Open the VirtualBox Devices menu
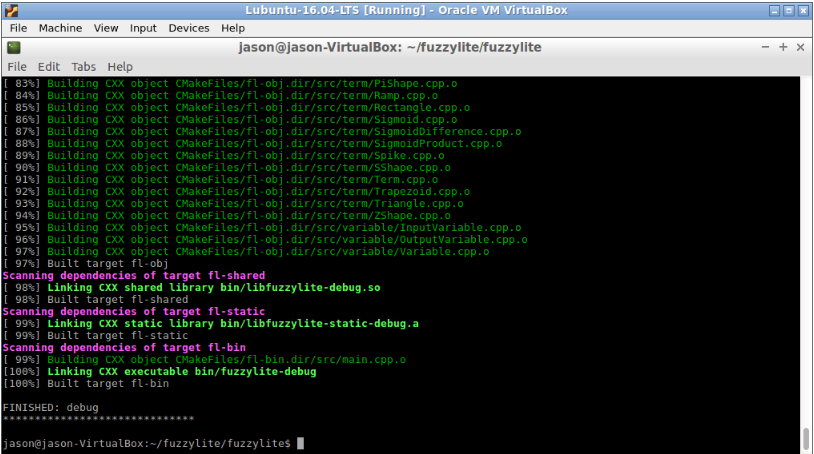 click(x=189, y=28)
